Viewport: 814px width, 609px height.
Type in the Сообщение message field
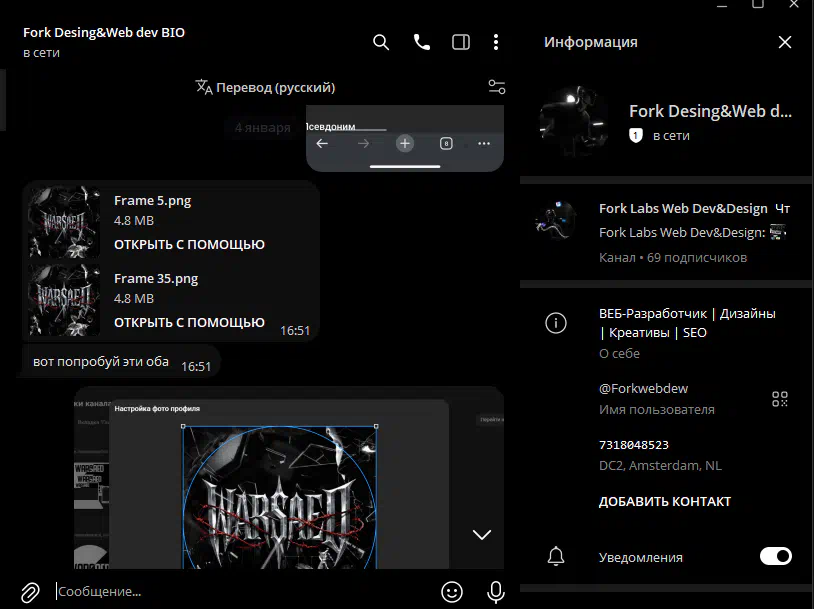point(240,592)
